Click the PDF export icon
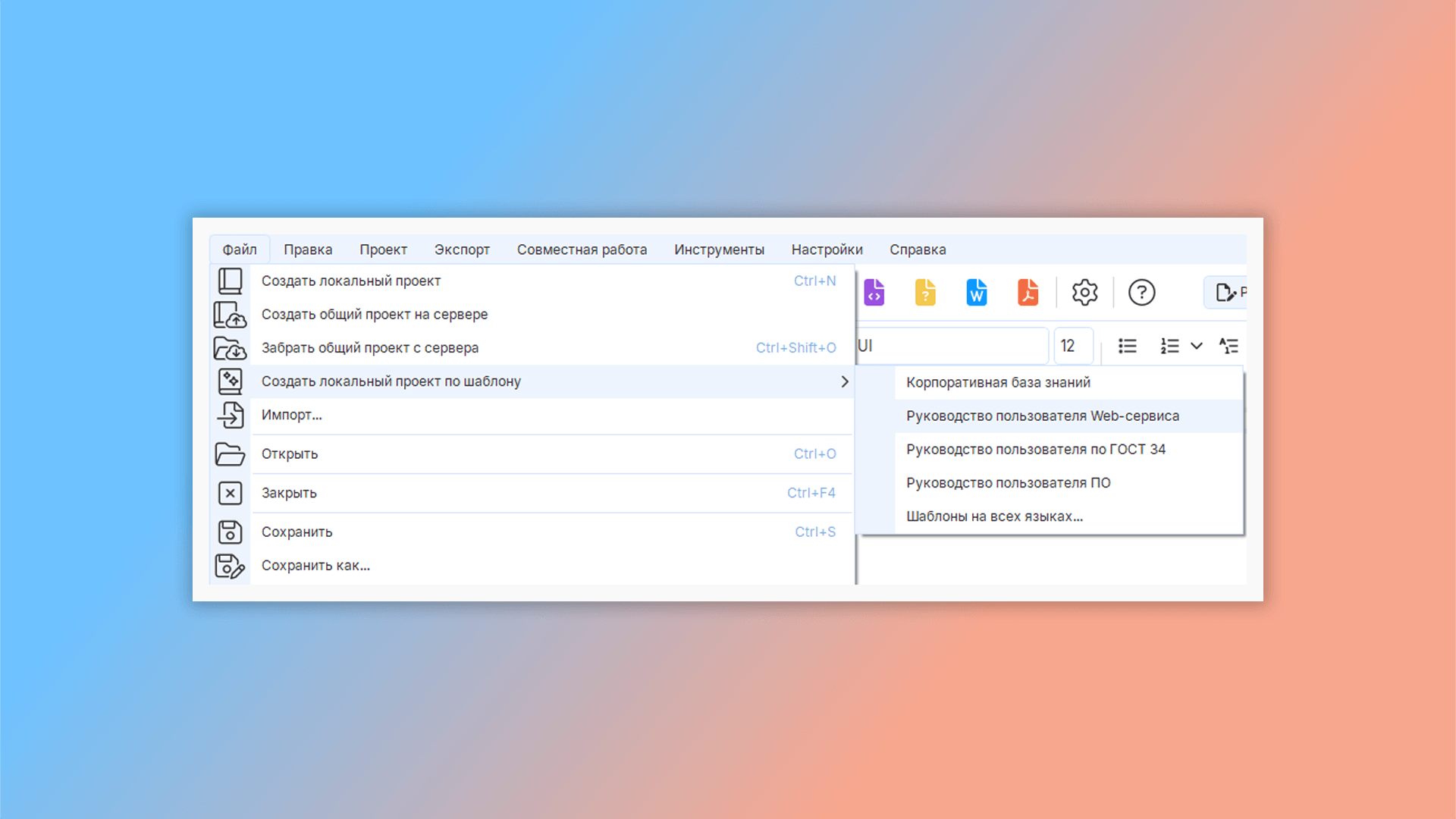 pos(1028,292)
